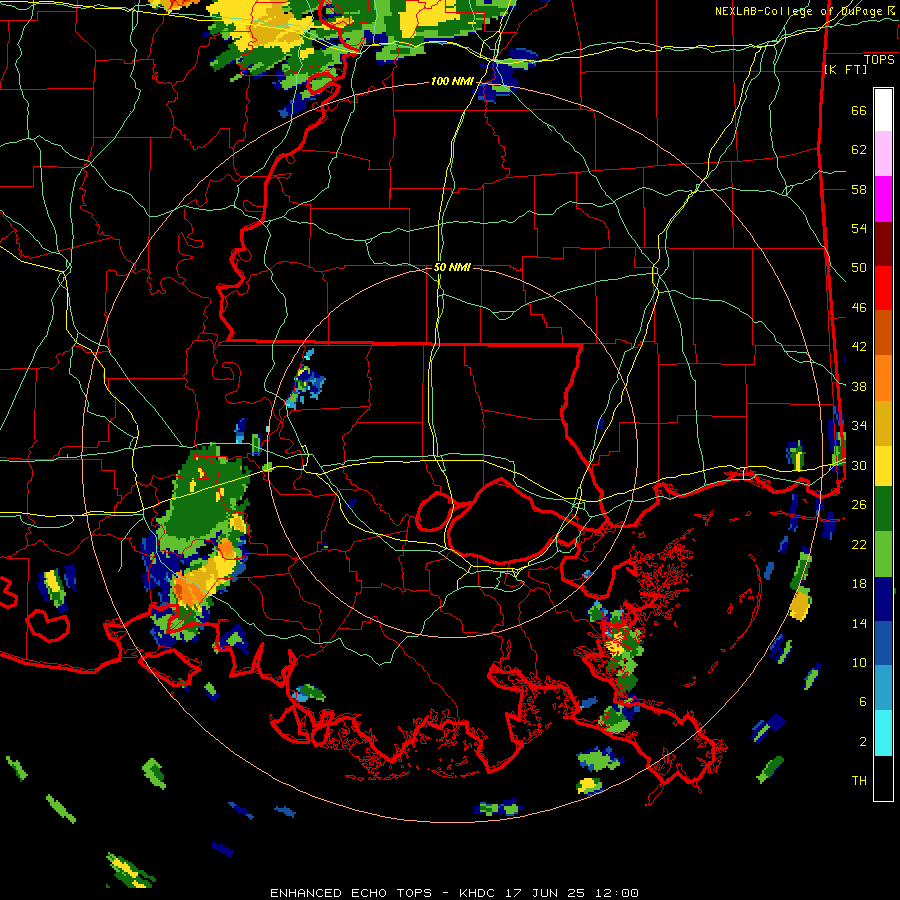Image resolution: width=900 pixels, height=900 pixels.
Task: Click the TH label on the legend
Action: tap(859, 780)
